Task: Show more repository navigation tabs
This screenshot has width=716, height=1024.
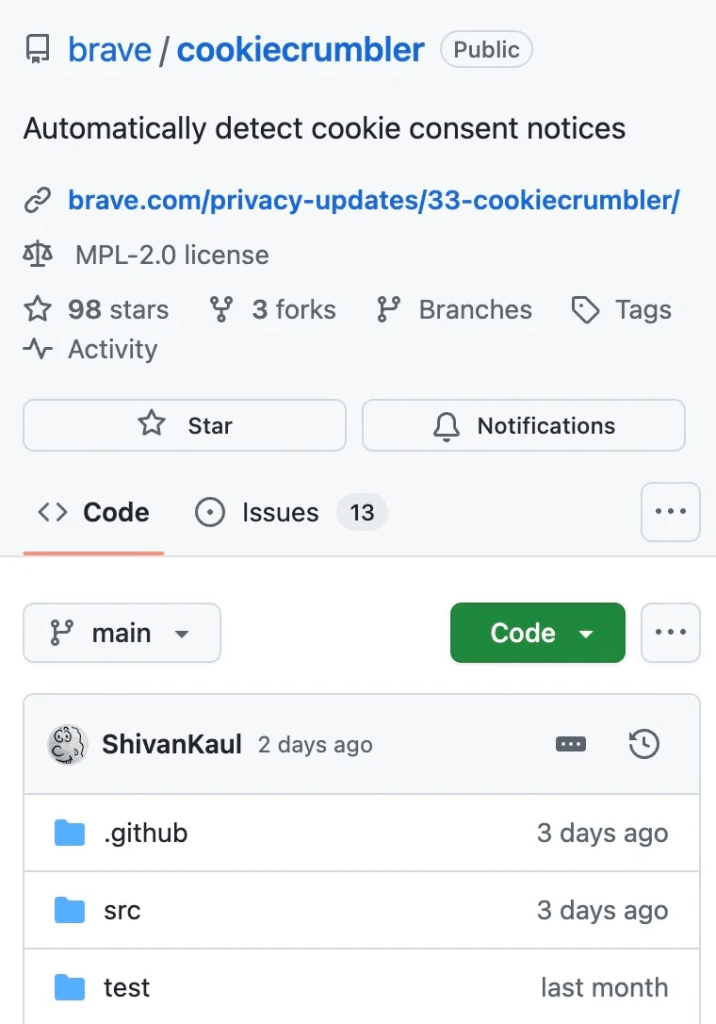Action: click(x=670, y=512)
